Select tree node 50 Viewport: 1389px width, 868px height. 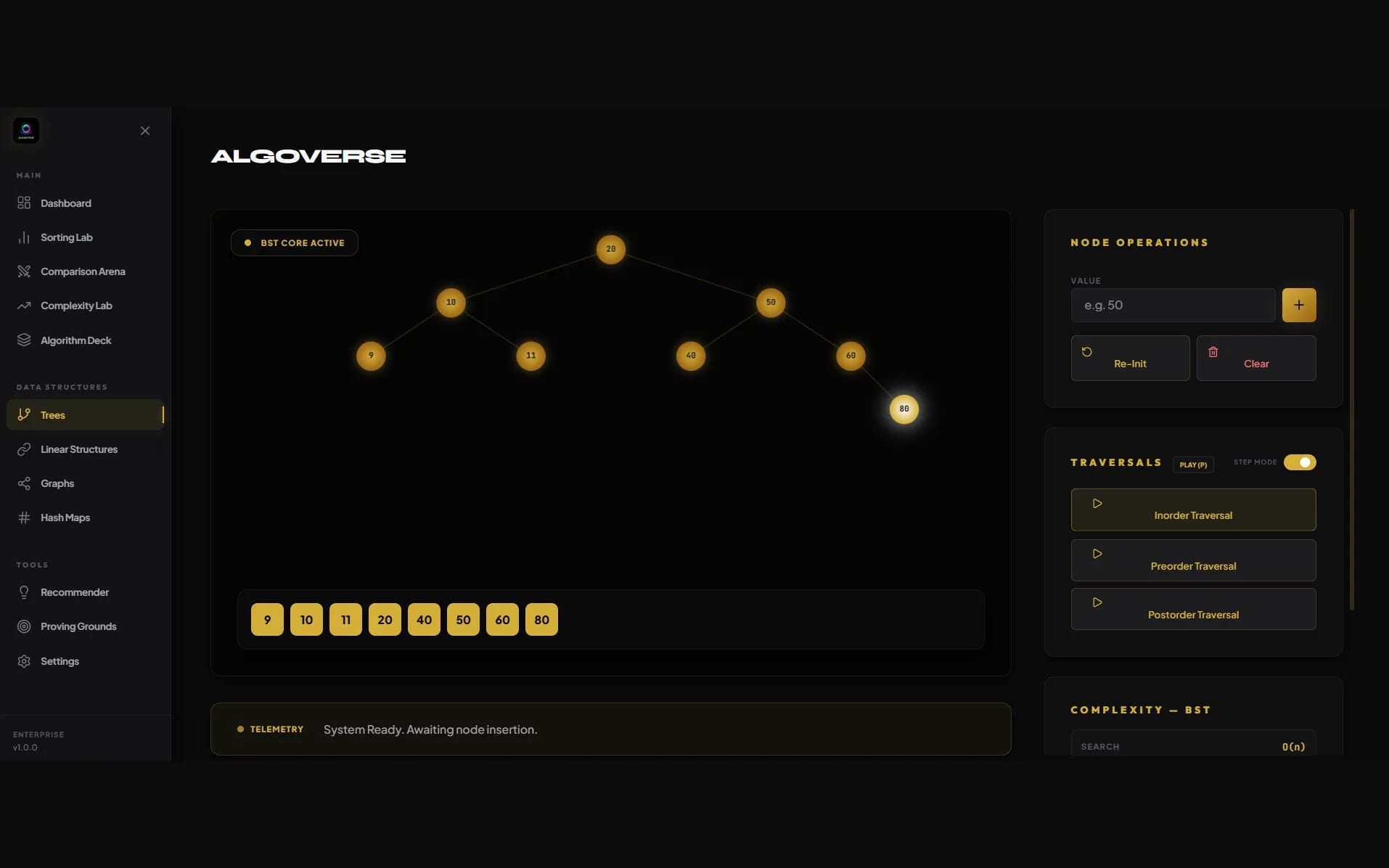point(771,302)
